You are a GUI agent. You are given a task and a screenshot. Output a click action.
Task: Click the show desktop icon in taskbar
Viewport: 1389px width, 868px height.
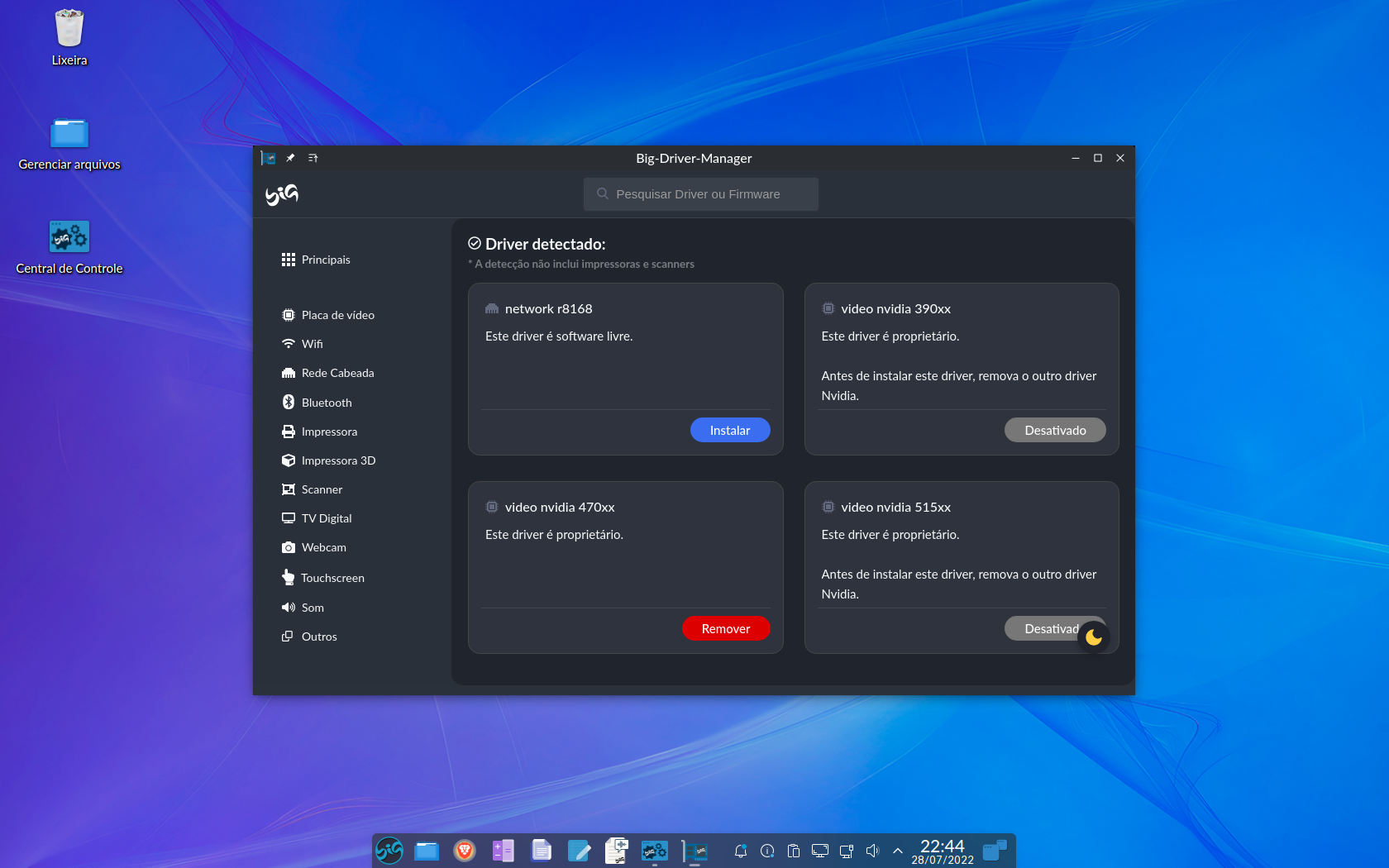[995, 851]
